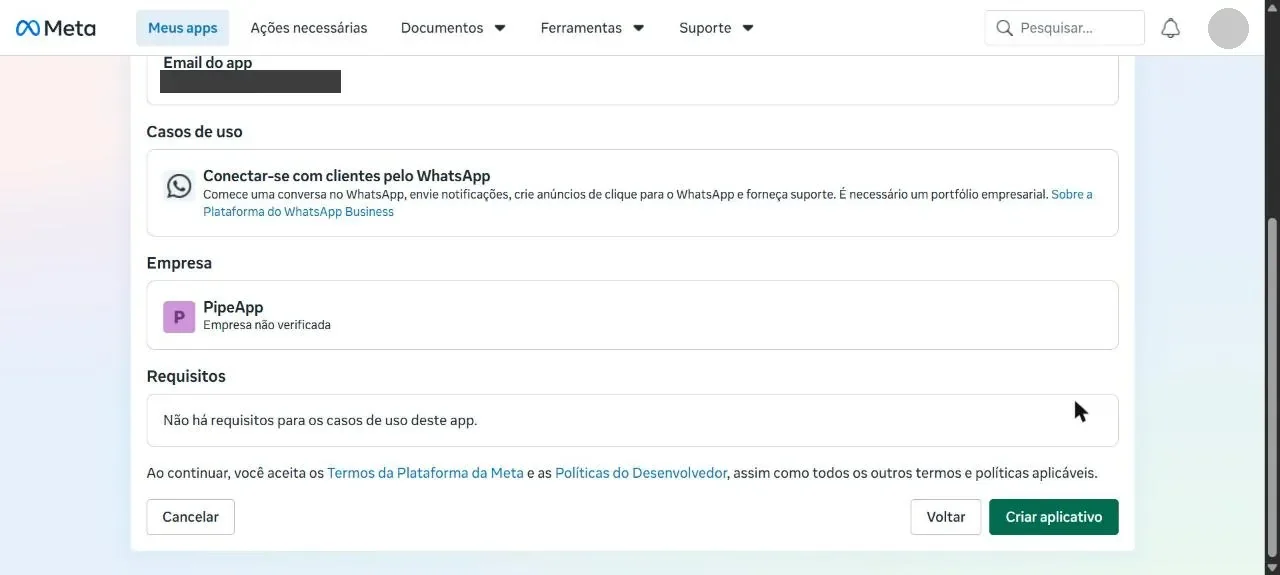
Task: Click the 'Casos de uso' heading
Action: tap(194, 132)
